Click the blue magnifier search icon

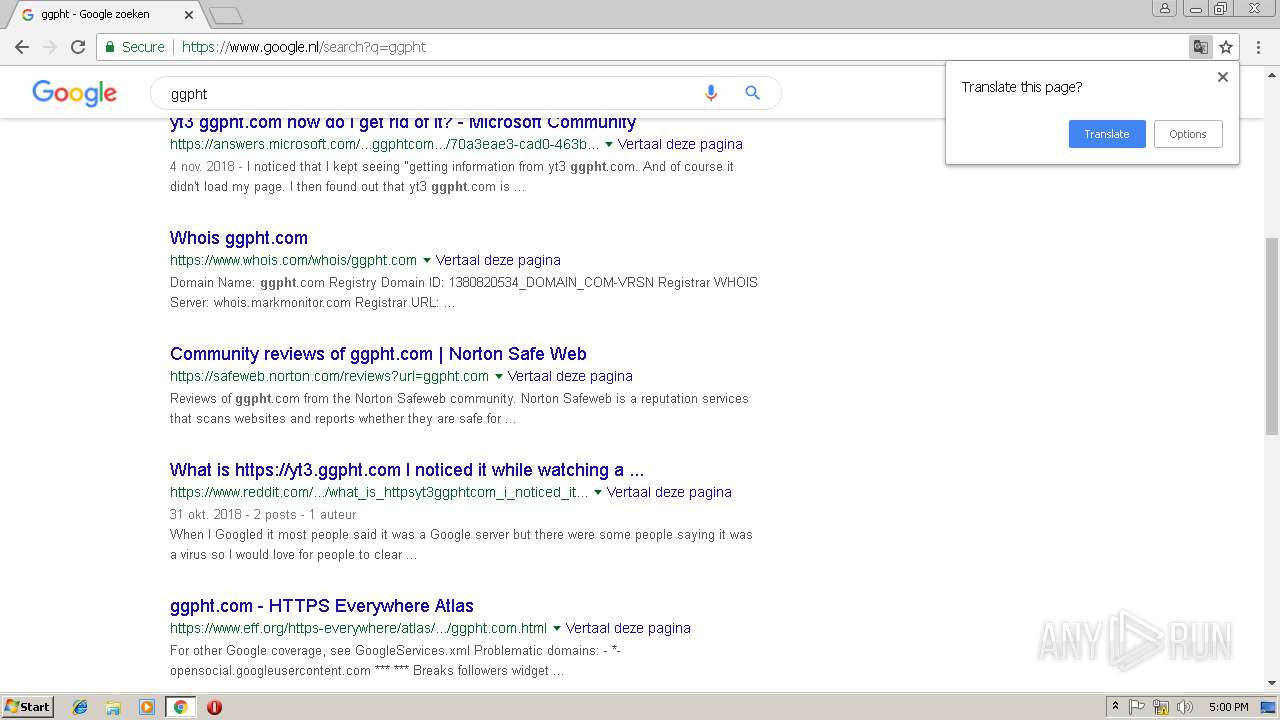[x=753, y=93]
